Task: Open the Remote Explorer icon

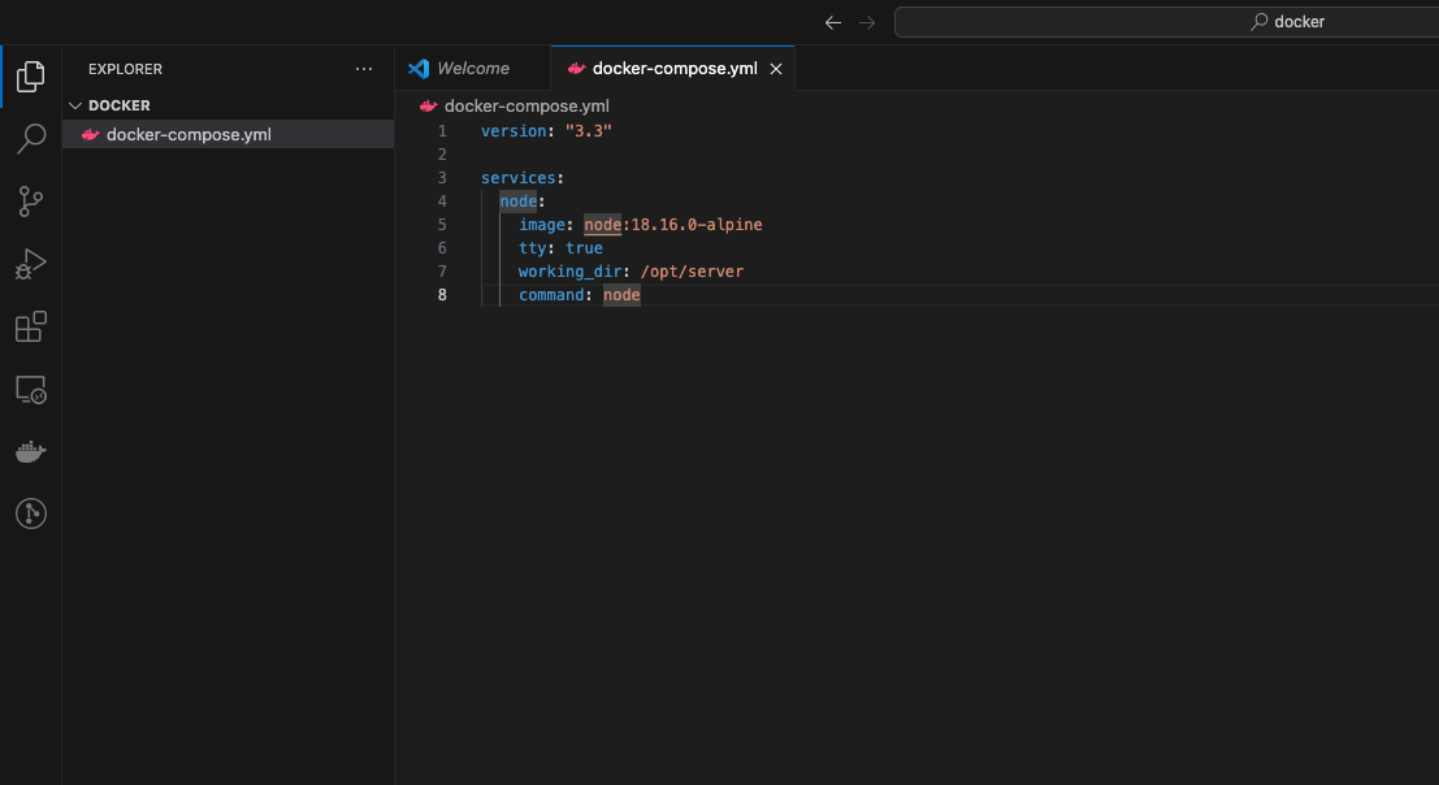Action: pyautogui.click(x=31, y=389)
